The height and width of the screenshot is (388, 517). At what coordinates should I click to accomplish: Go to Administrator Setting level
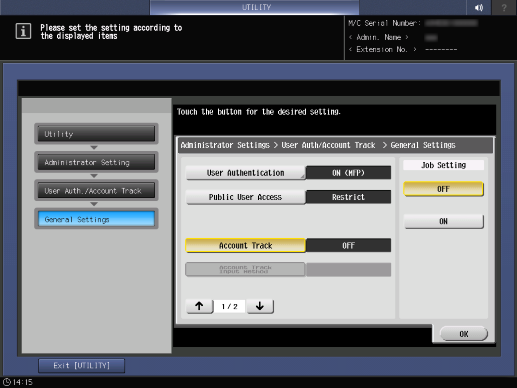(x=96, y=162)
